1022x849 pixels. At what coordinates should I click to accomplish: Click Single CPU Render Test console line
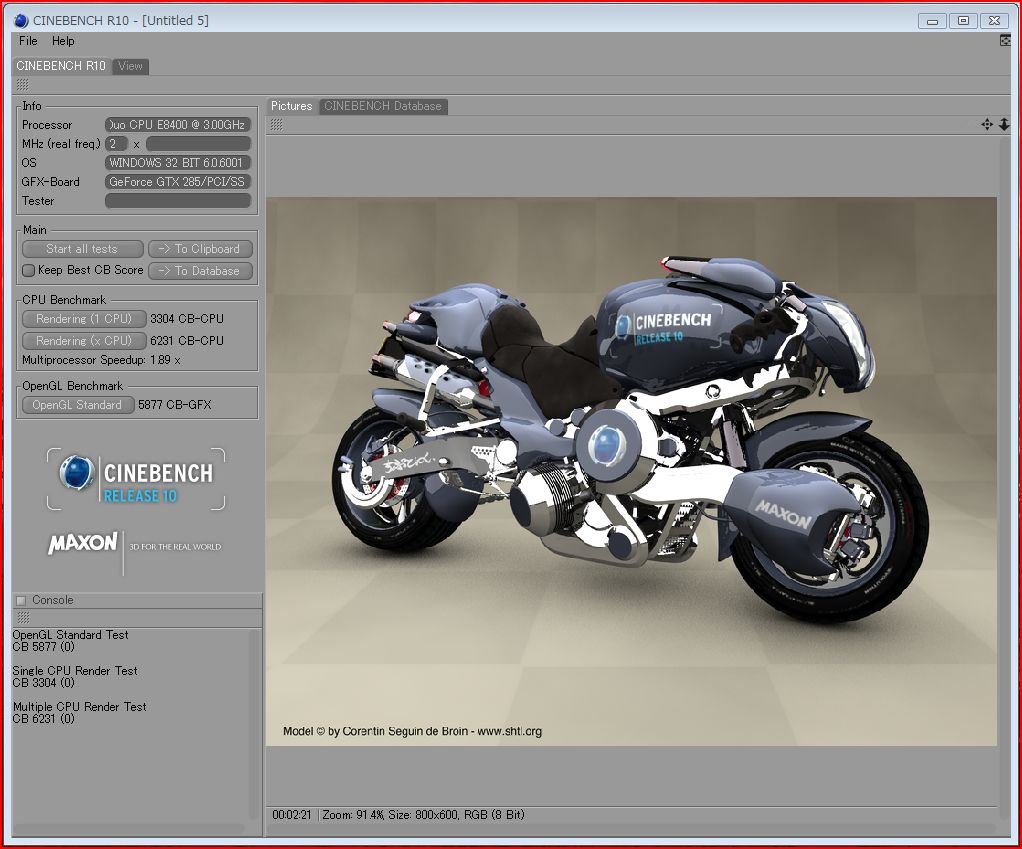click(75, 670)
